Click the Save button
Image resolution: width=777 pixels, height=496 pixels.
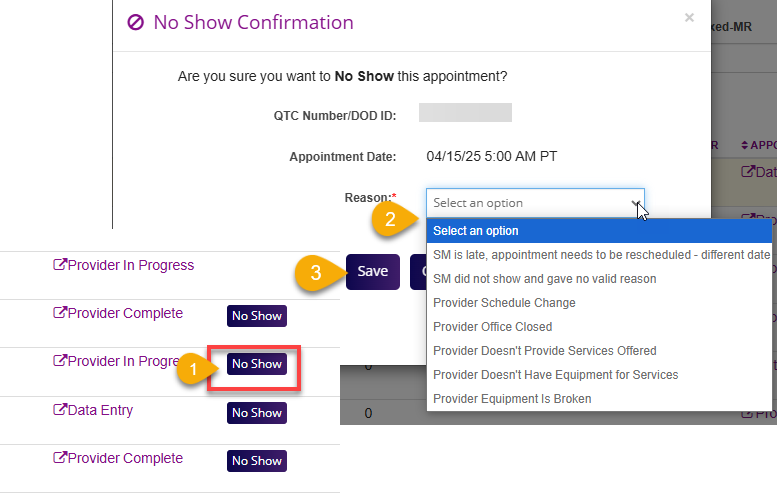(373, 271)
